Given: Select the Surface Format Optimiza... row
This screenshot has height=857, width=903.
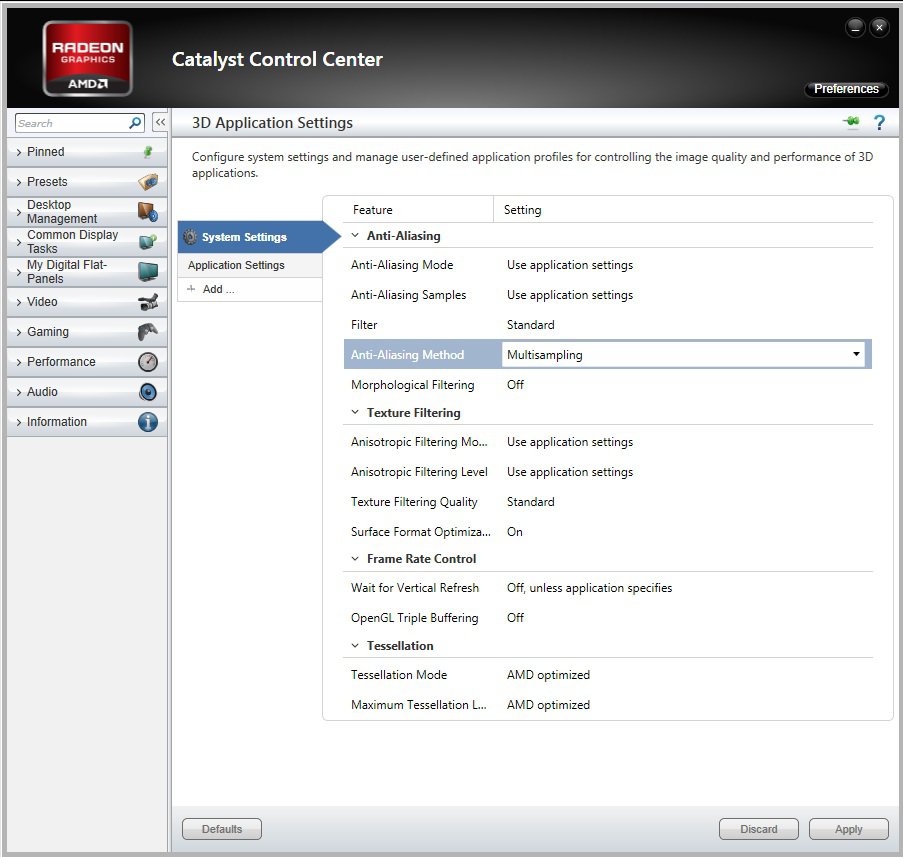Looking at the screenshot, I should tap(608, 532).
